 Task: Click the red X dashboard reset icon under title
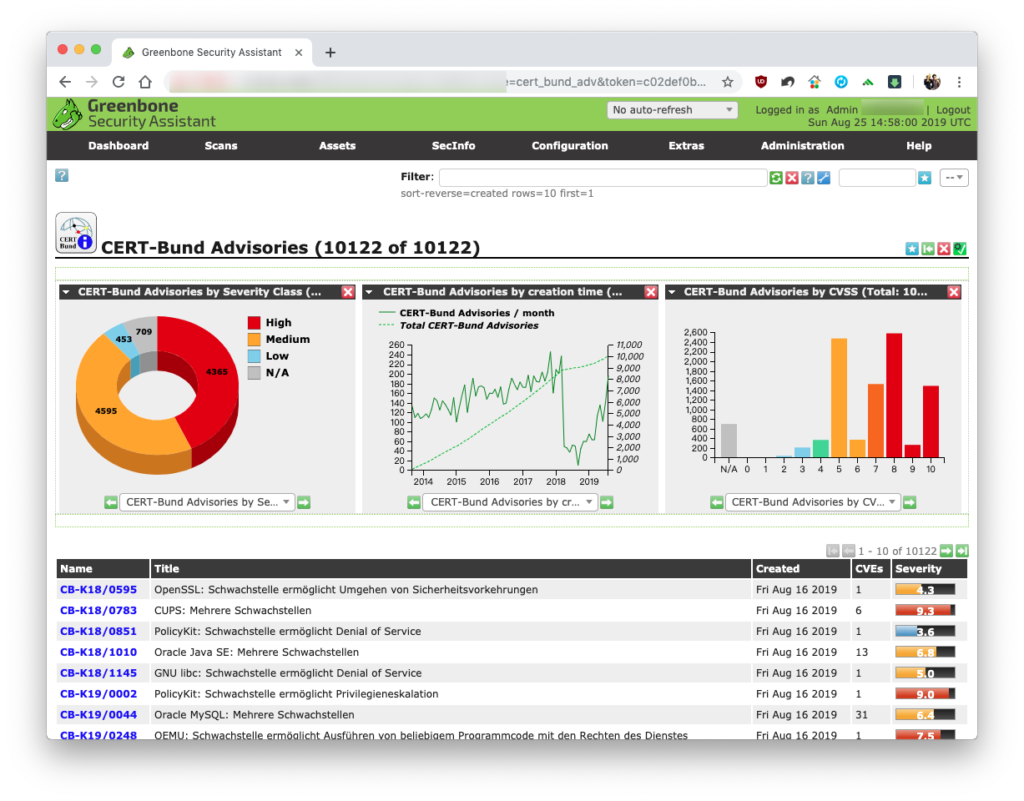pyautogui.click(x=944, y=249)
